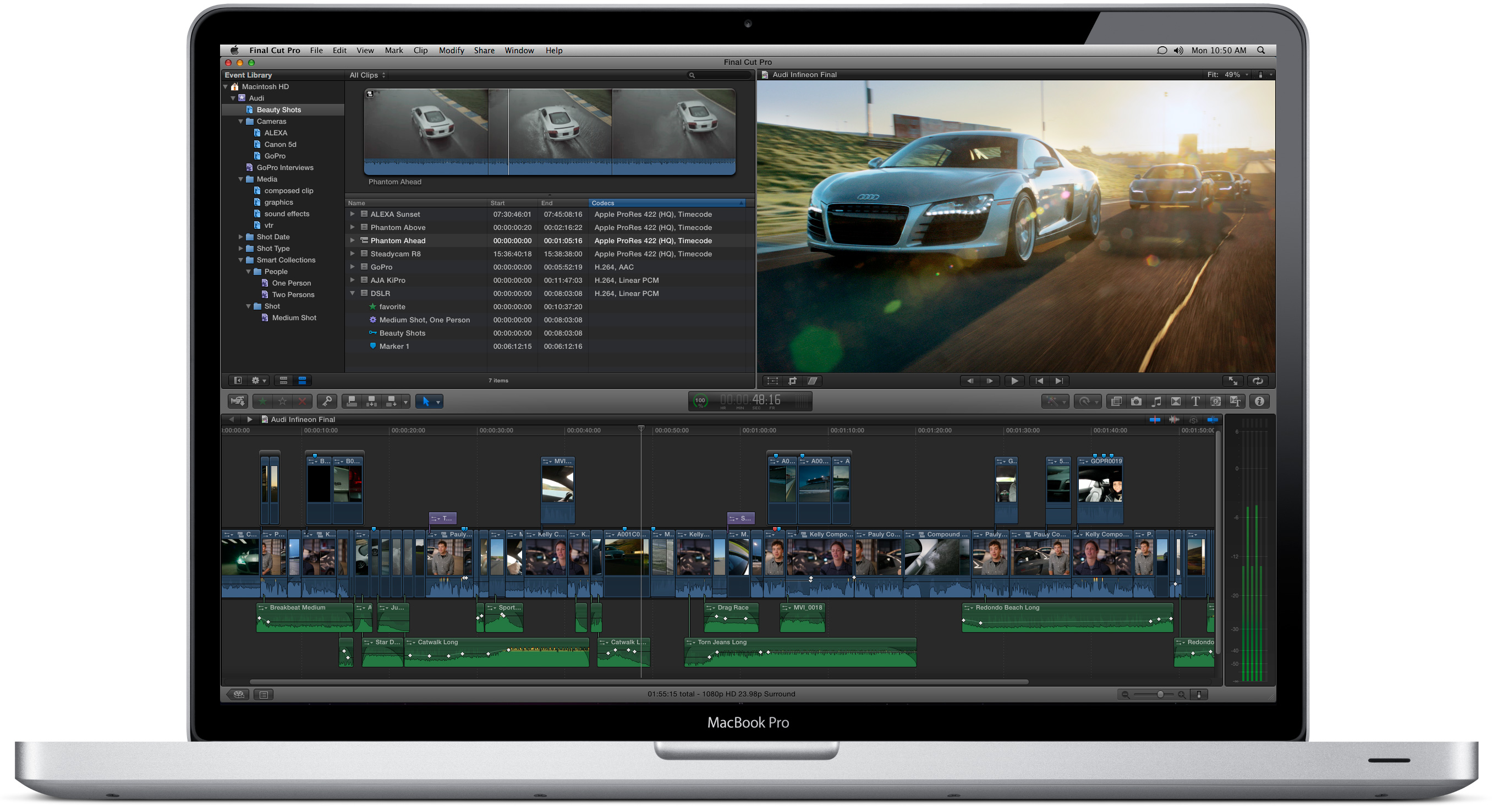
Task: Play the viewer video
Action: point(1014,381)
